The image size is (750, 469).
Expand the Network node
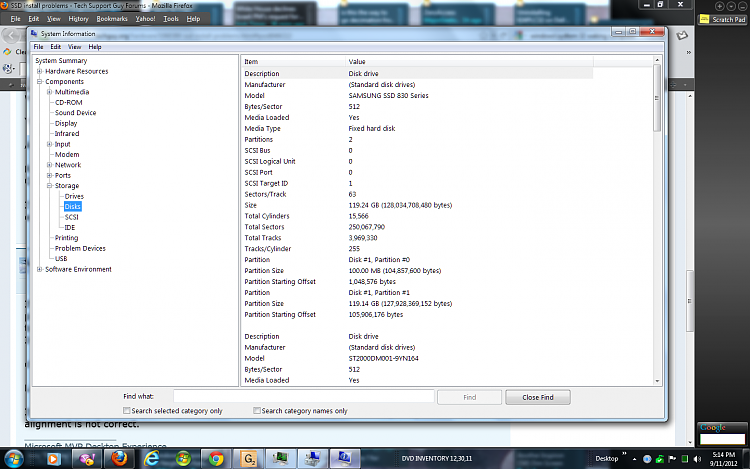[49, 165]
